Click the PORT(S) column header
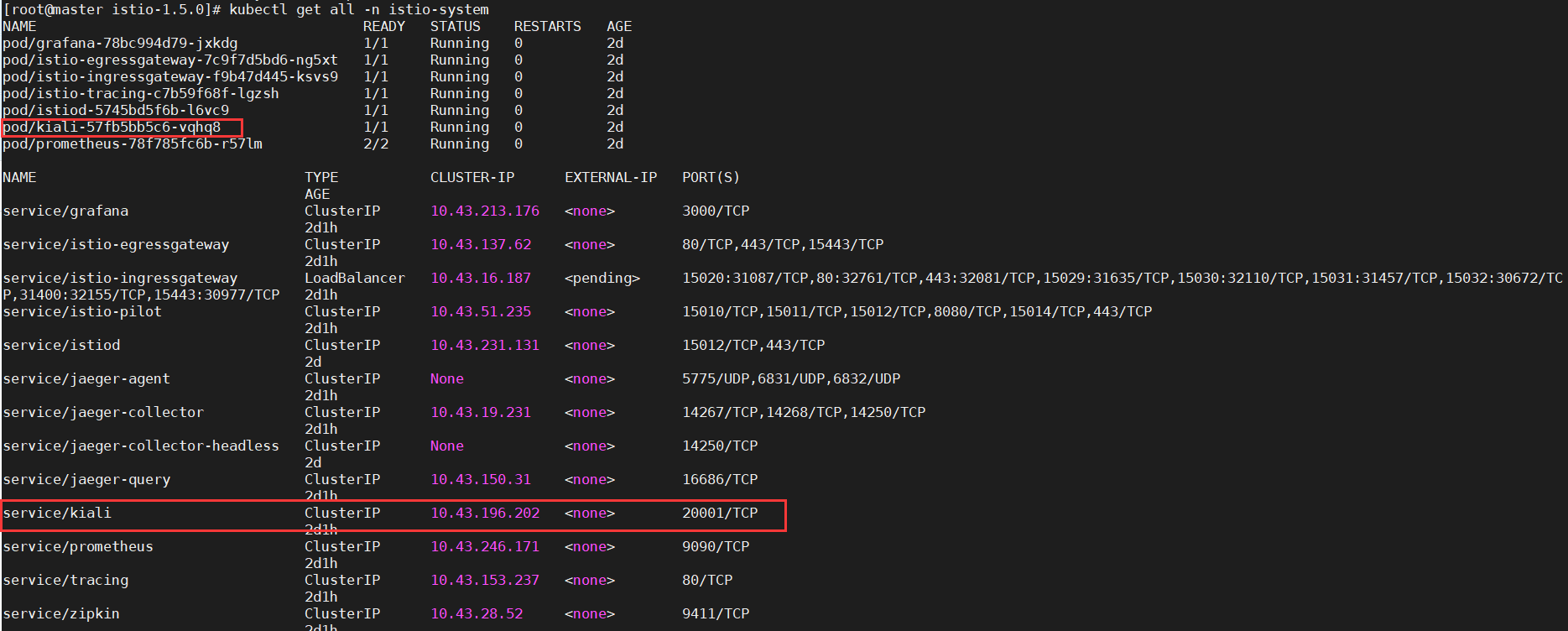Screen dimensions: 1568x631 (x=711, y=178)
